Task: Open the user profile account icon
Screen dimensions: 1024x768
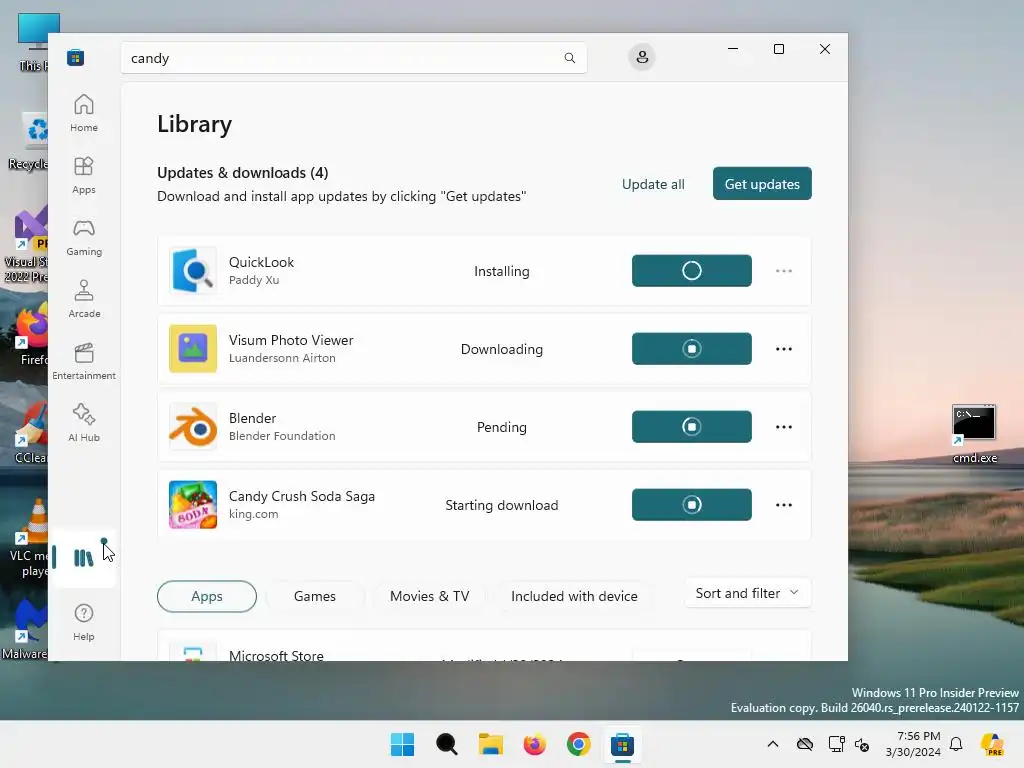Action: pos(642,57)
